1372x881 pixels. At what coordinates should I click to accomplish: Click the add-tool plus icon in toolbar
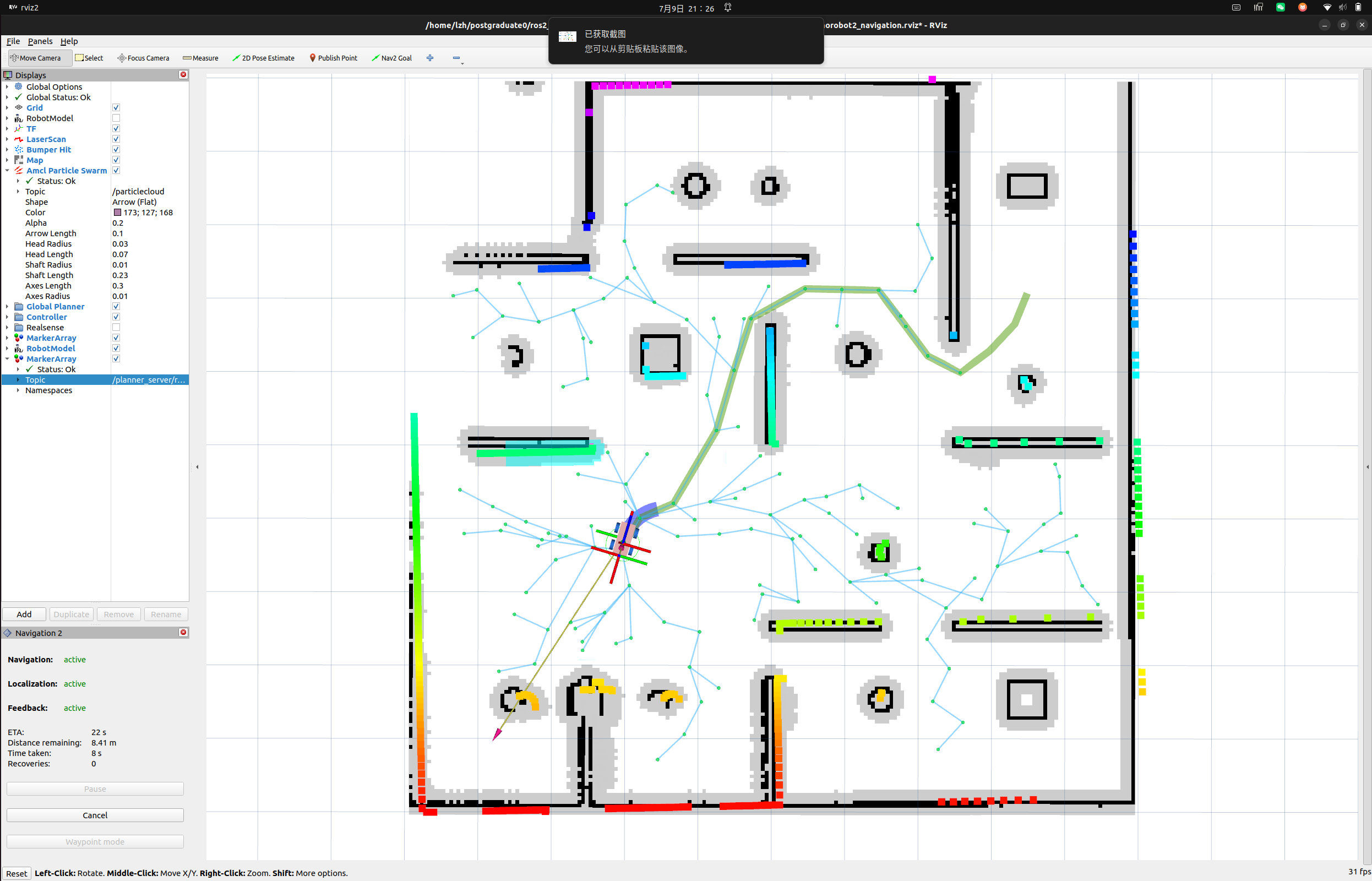tap(430, 58)
